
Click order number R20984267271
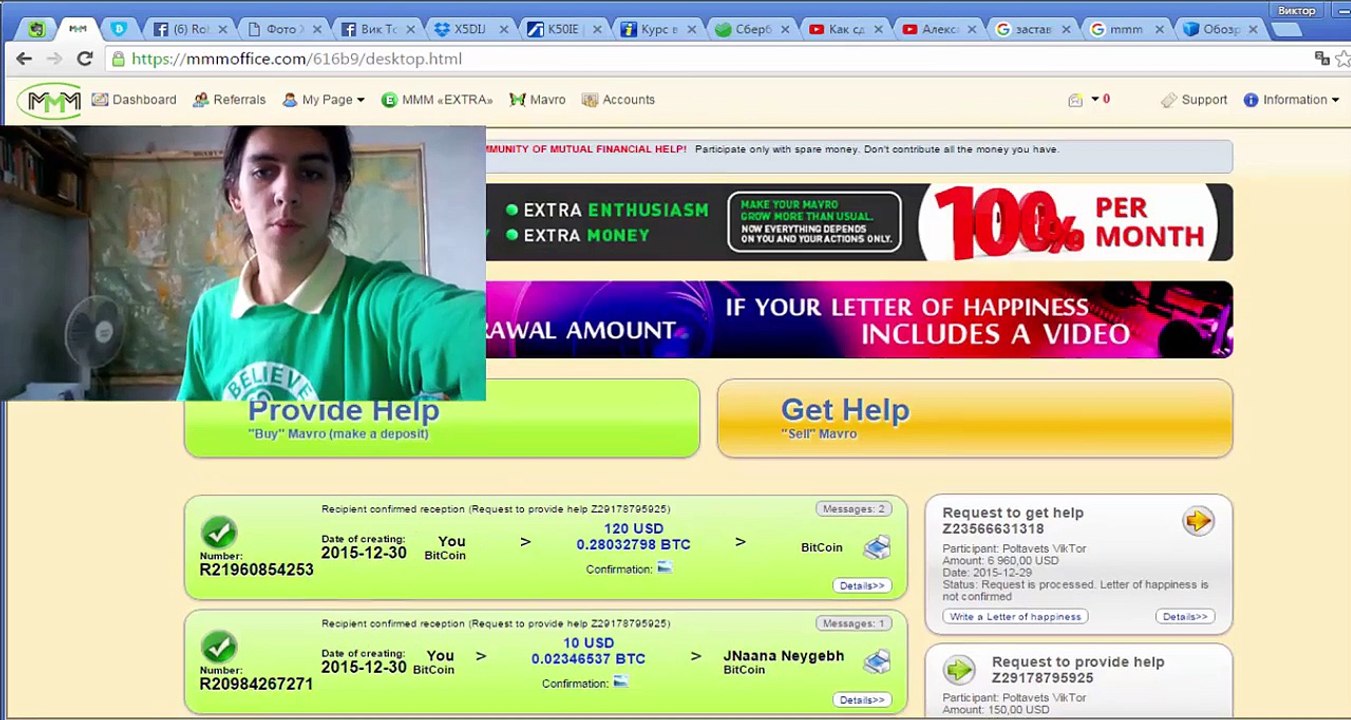click(257, 684)
